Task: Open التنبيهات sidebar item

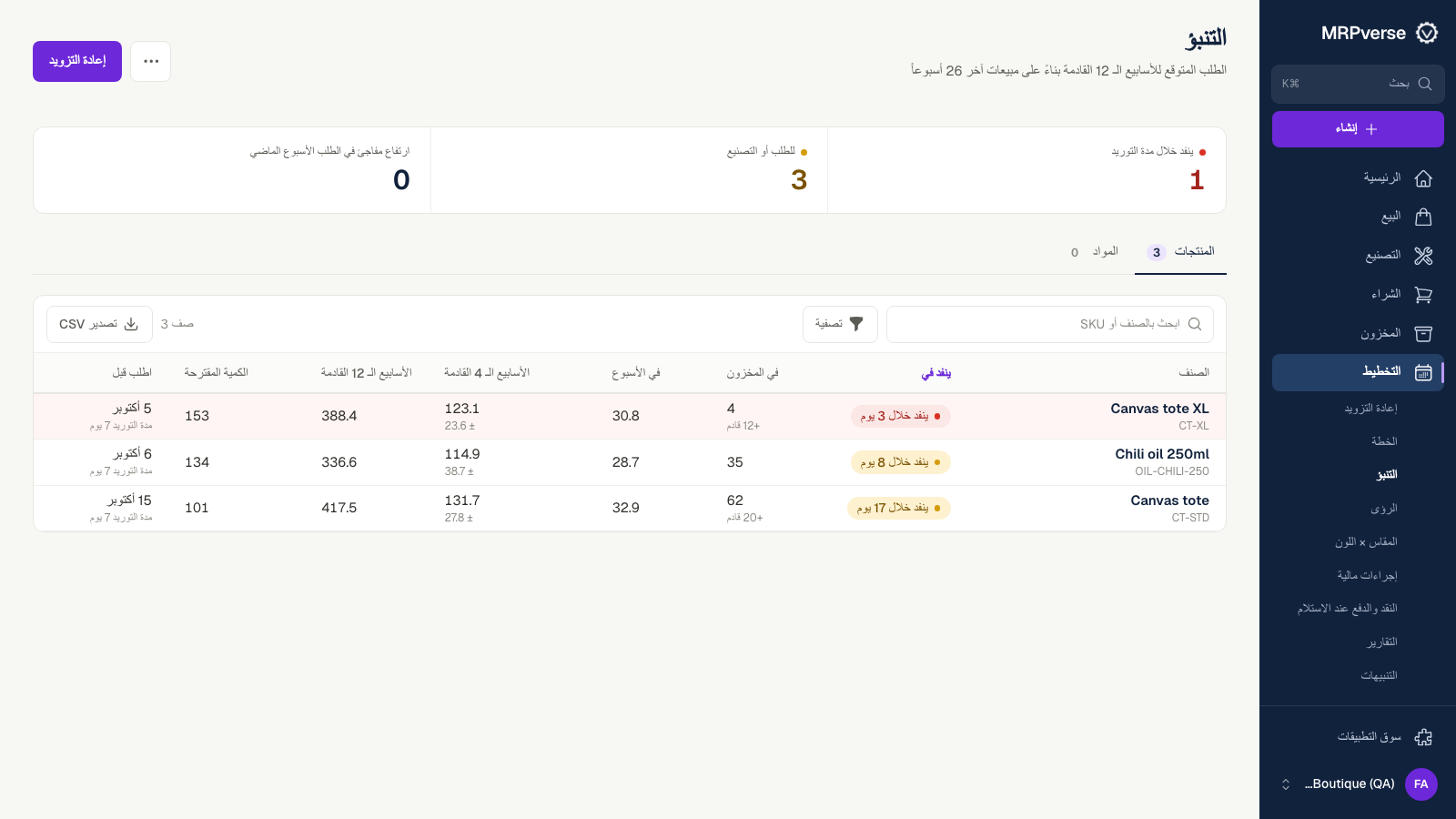Action: (1379, 676)
